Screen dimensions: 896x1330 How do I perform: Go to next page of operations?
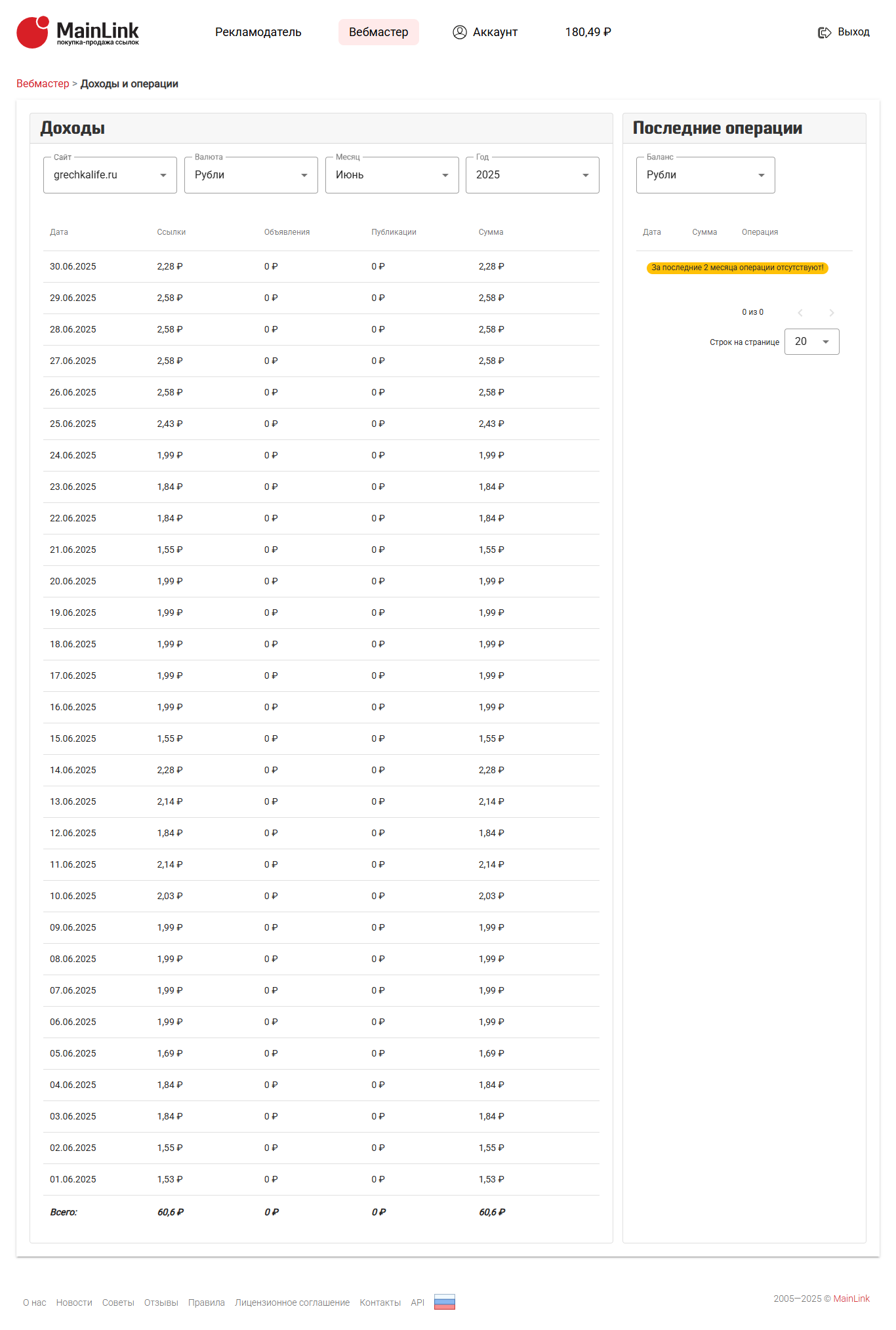[x=831, y=313]
